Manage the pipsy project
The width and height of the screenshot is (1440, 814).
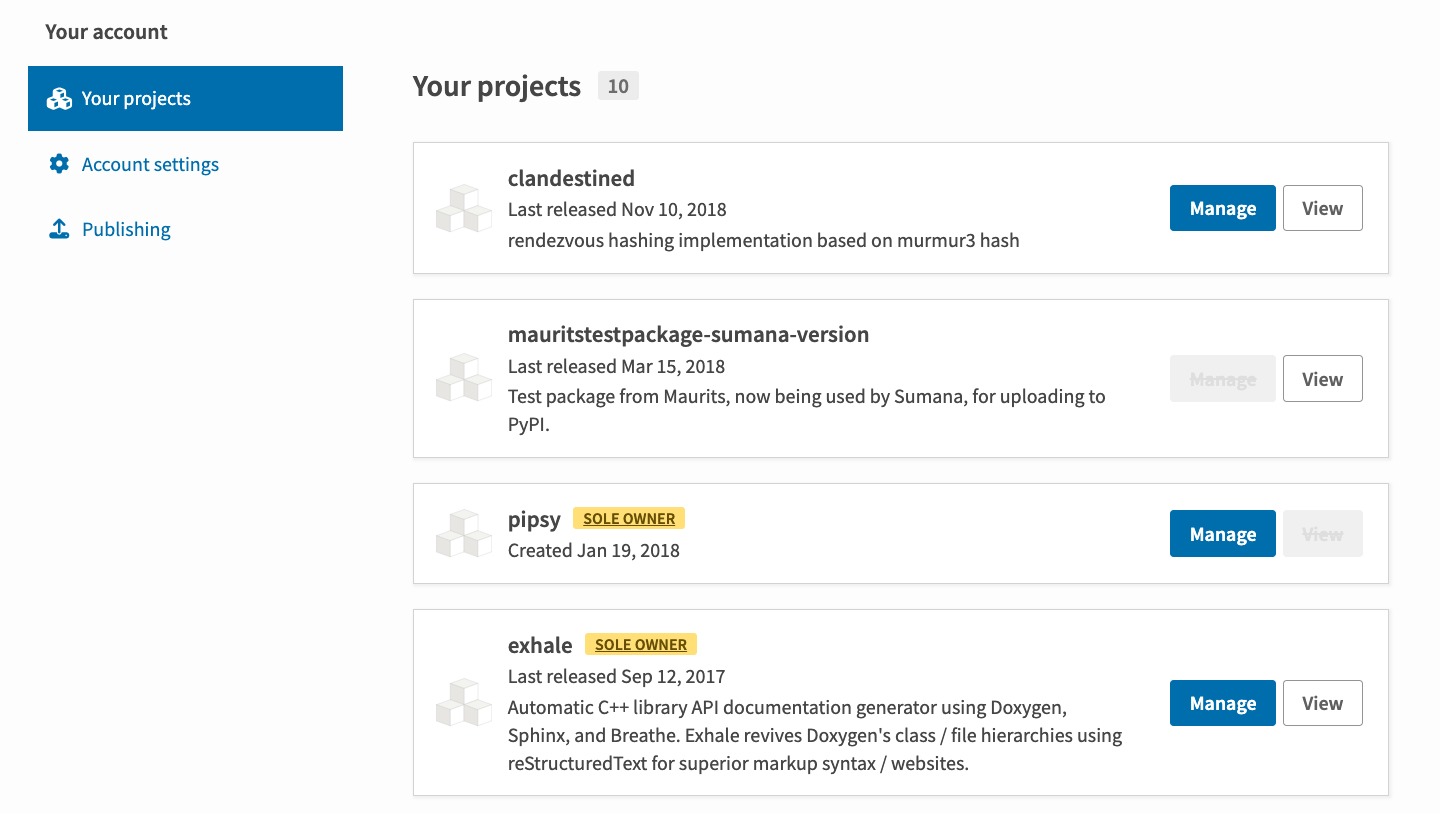click(1223, 534)
